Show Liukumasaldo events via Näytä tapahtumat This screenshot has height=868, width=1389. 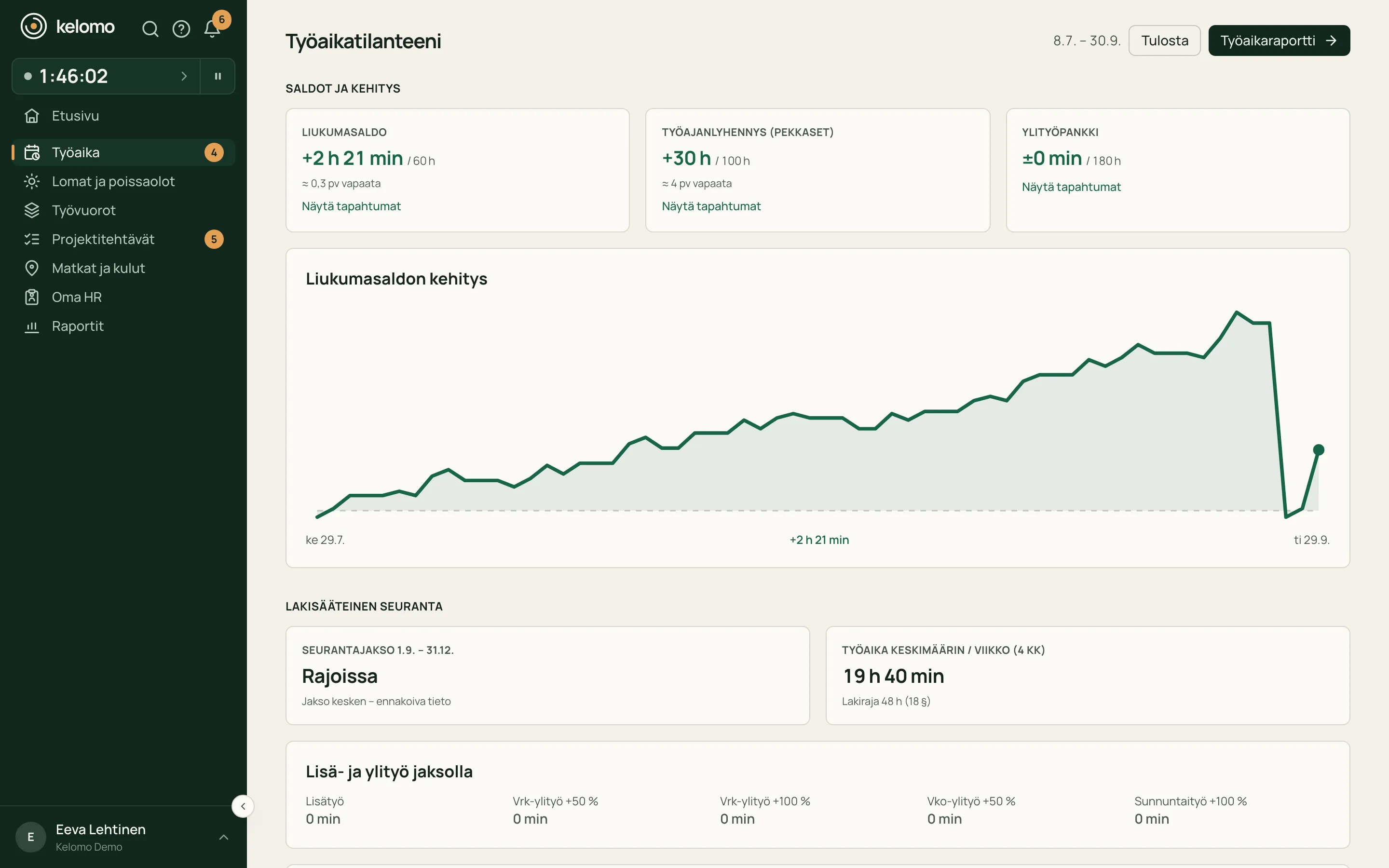click(351, 206)
